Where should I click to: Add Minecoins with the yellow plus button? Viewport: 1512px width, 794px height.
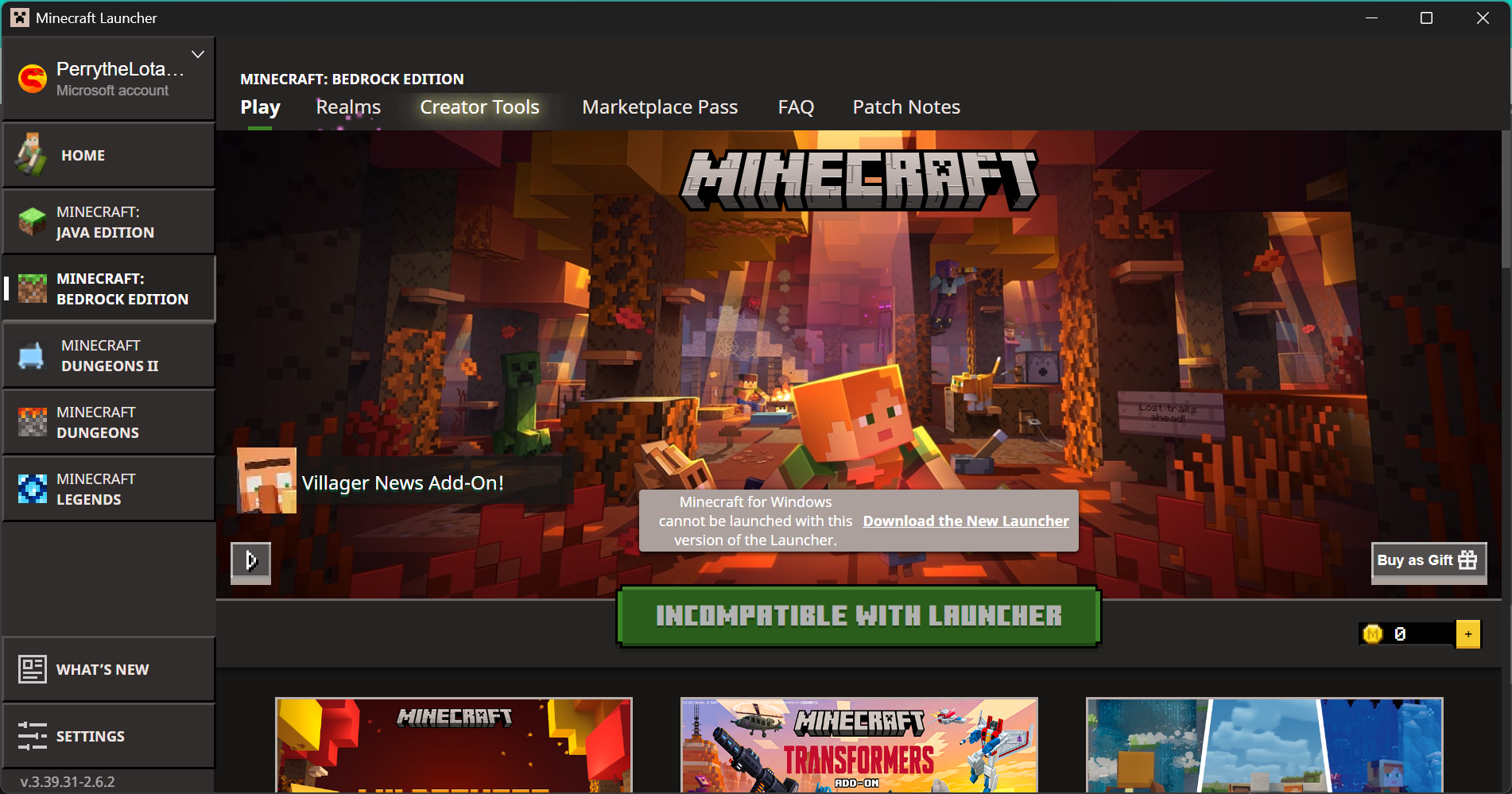tap(1468, 634)
